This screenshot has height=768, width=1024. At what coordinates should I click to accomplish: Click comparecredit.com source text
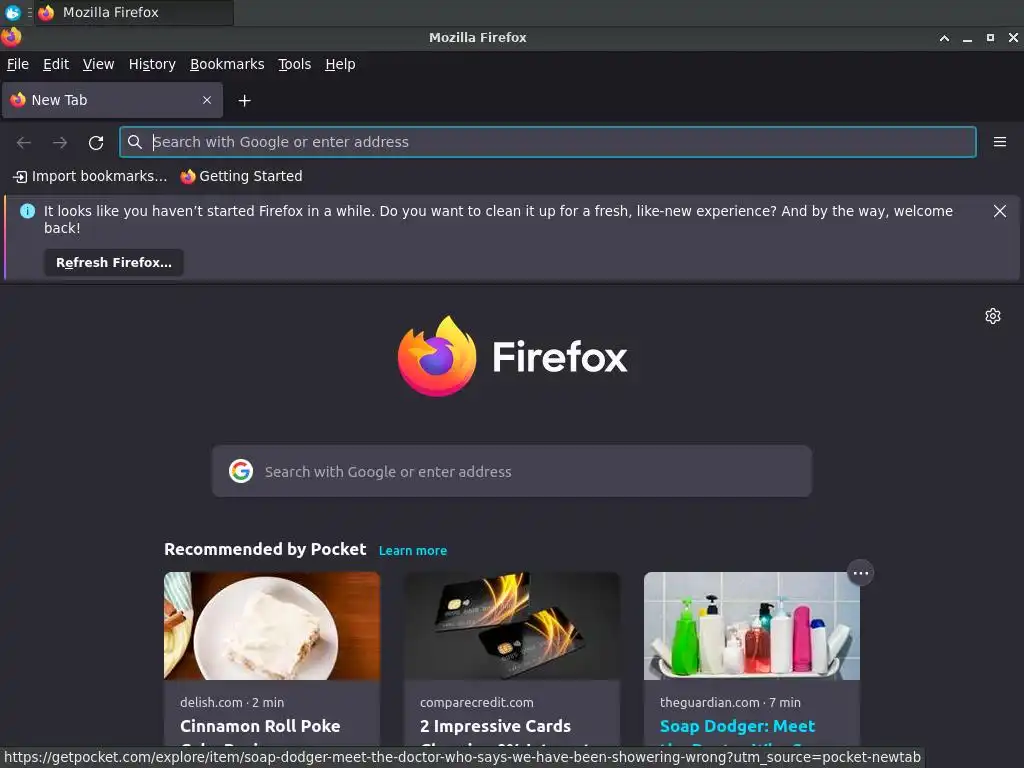pyautogui.click(x=477, y=703)
